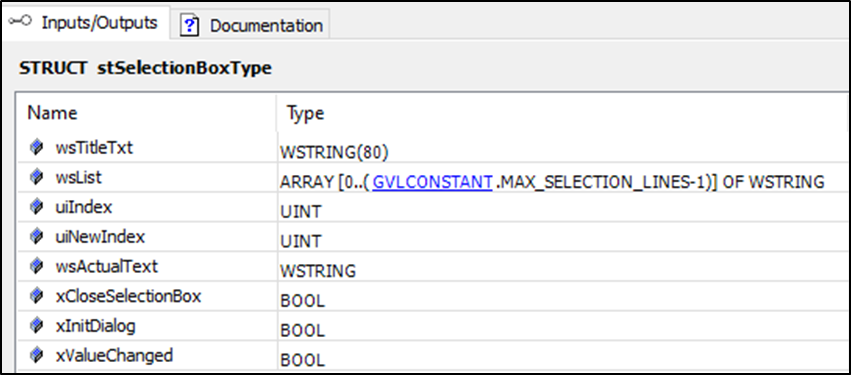
Task: Click the cube icon beside wsTitleTxt
Action: tap(36, 147)
